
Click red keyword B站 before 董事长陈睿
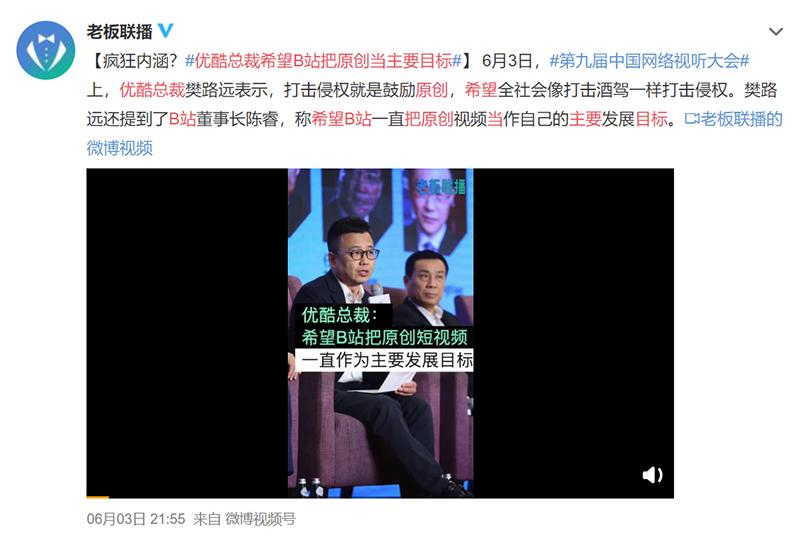click(x=182, y=119)
